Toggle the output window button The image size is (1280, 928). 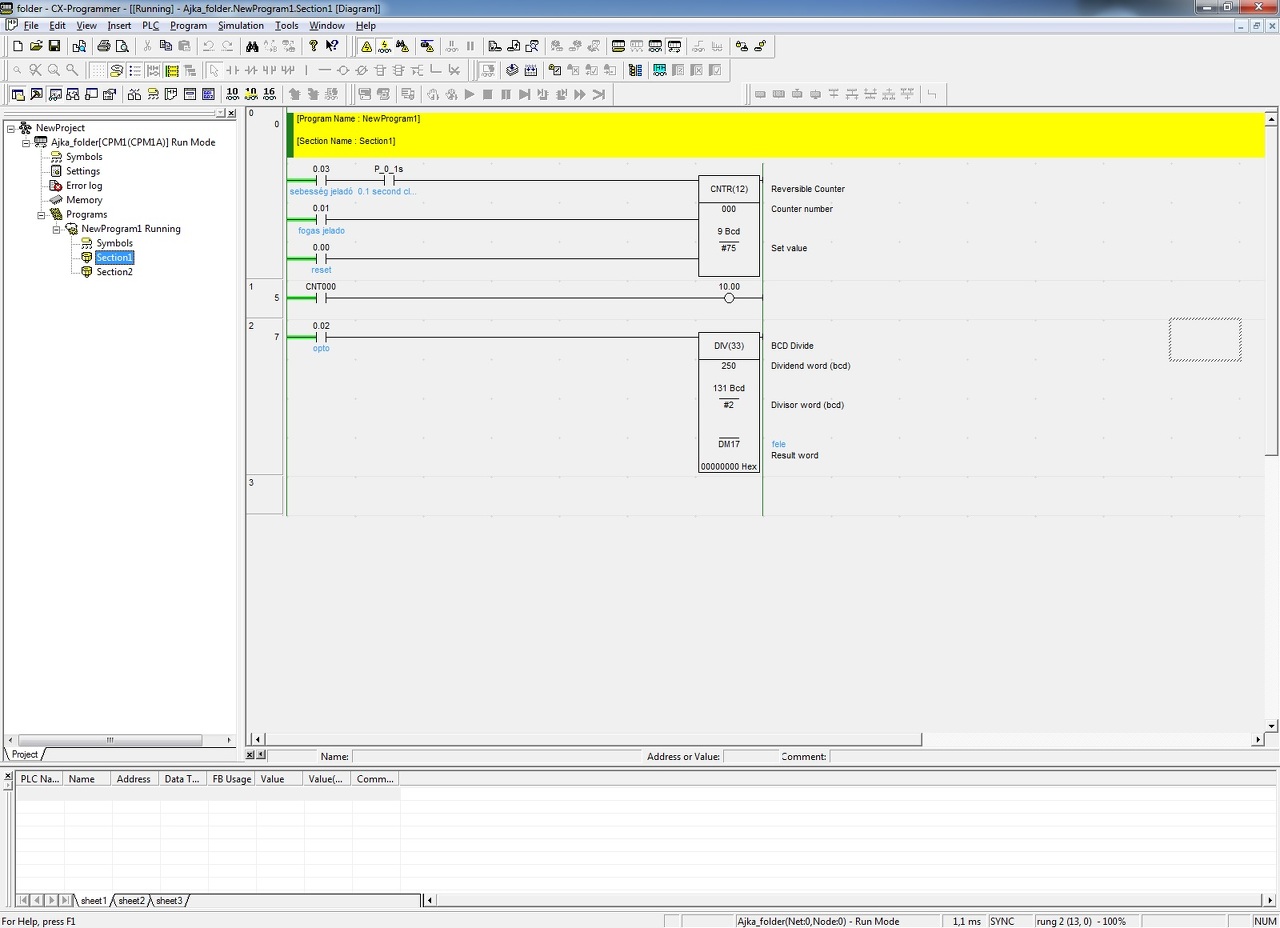[36, 94]
